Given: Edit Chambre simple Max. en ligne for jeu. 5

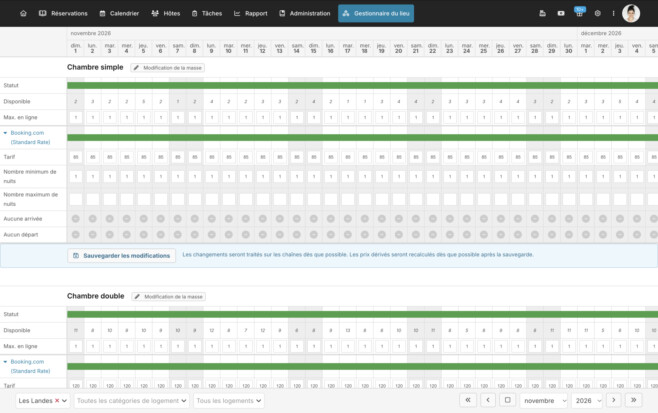Looking at the screenshot, I should (144, 118).
